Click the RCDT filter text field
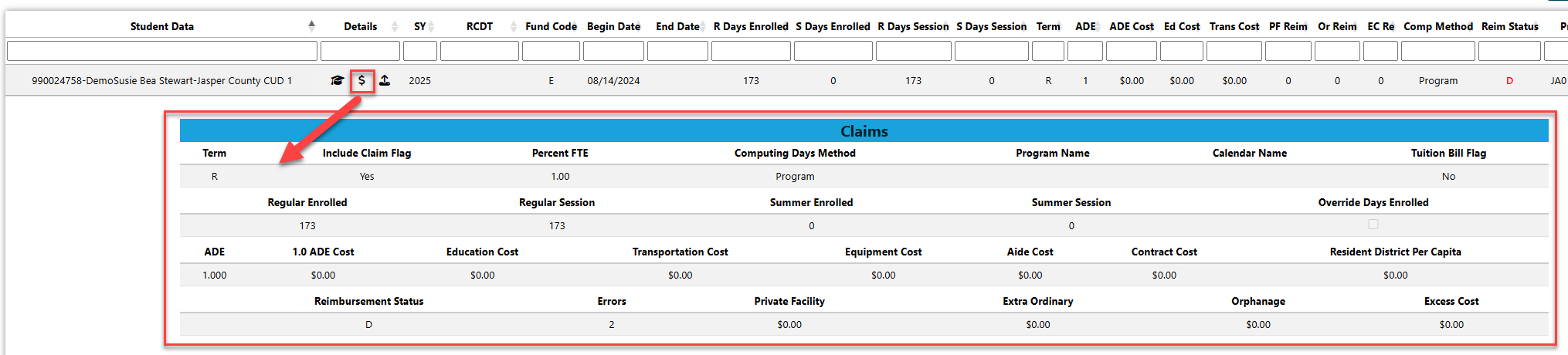The height and width of the screenshot is (355, 1568). click(479, 51)
